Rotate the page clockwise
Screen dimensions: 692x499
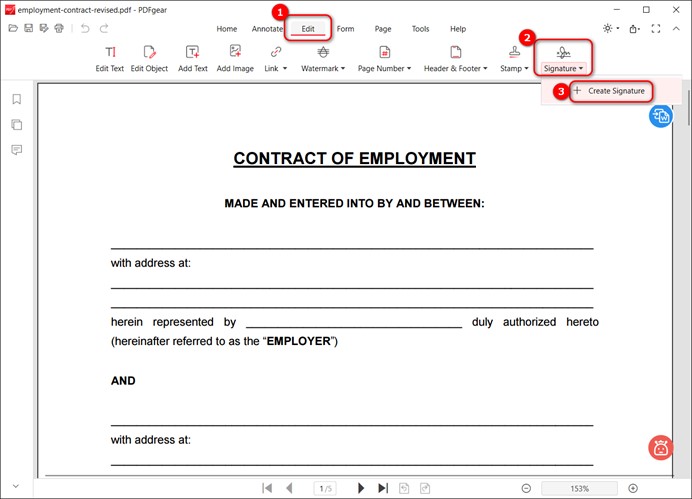(425, 488)
